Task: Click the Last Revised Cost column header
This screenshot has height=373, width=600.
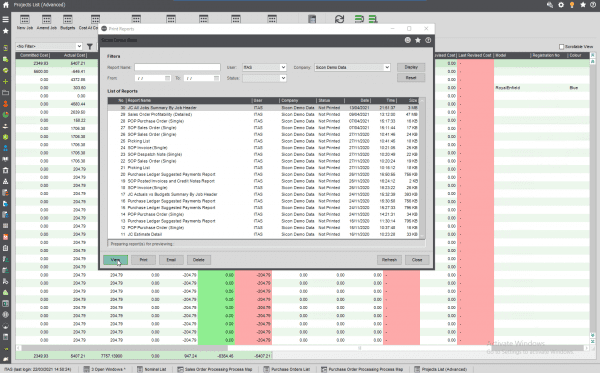Action: pyautogui.click(x=476, y=55)
